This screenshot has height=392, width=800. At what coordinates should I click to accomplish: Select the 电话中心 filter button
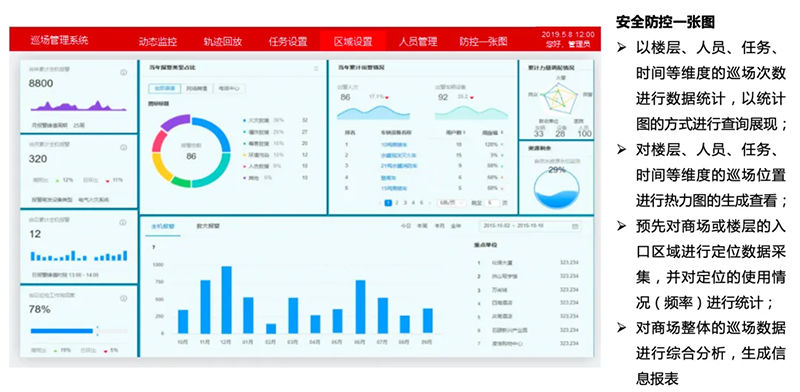click(229, 88)
